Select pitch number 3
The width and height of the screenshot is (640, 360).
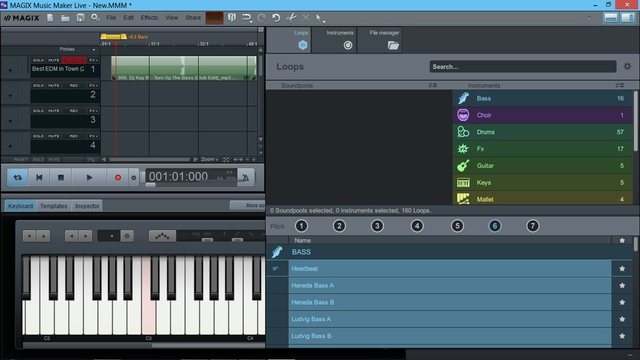pyautogui.click(x=377, y=226)
